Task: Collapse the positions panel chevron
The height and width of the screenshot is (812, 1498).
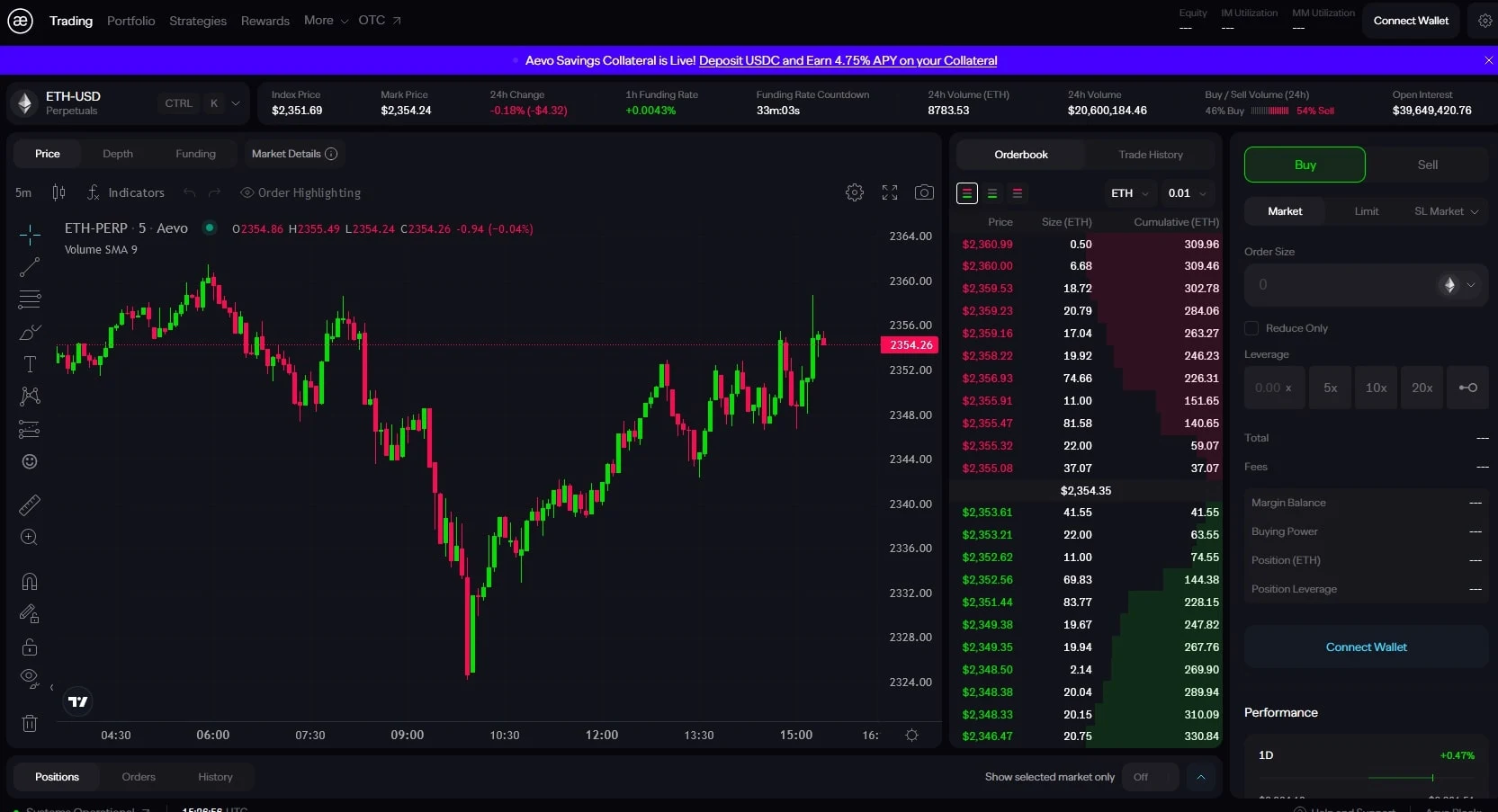Action: click(1200, 777)
